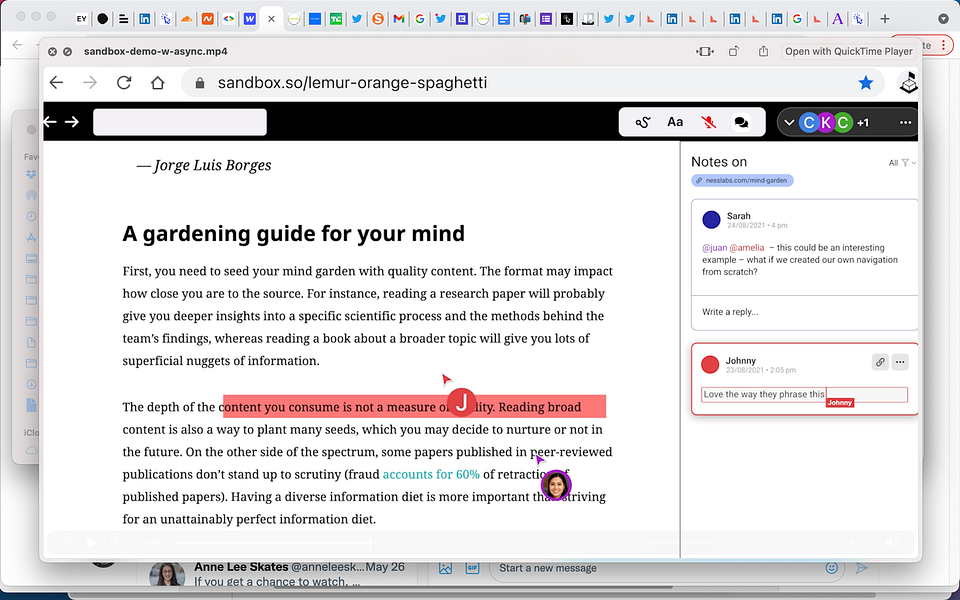This screenshot has width=960, height=600.
Task: Open more options on Johnny's note
Action: point(900,362)
